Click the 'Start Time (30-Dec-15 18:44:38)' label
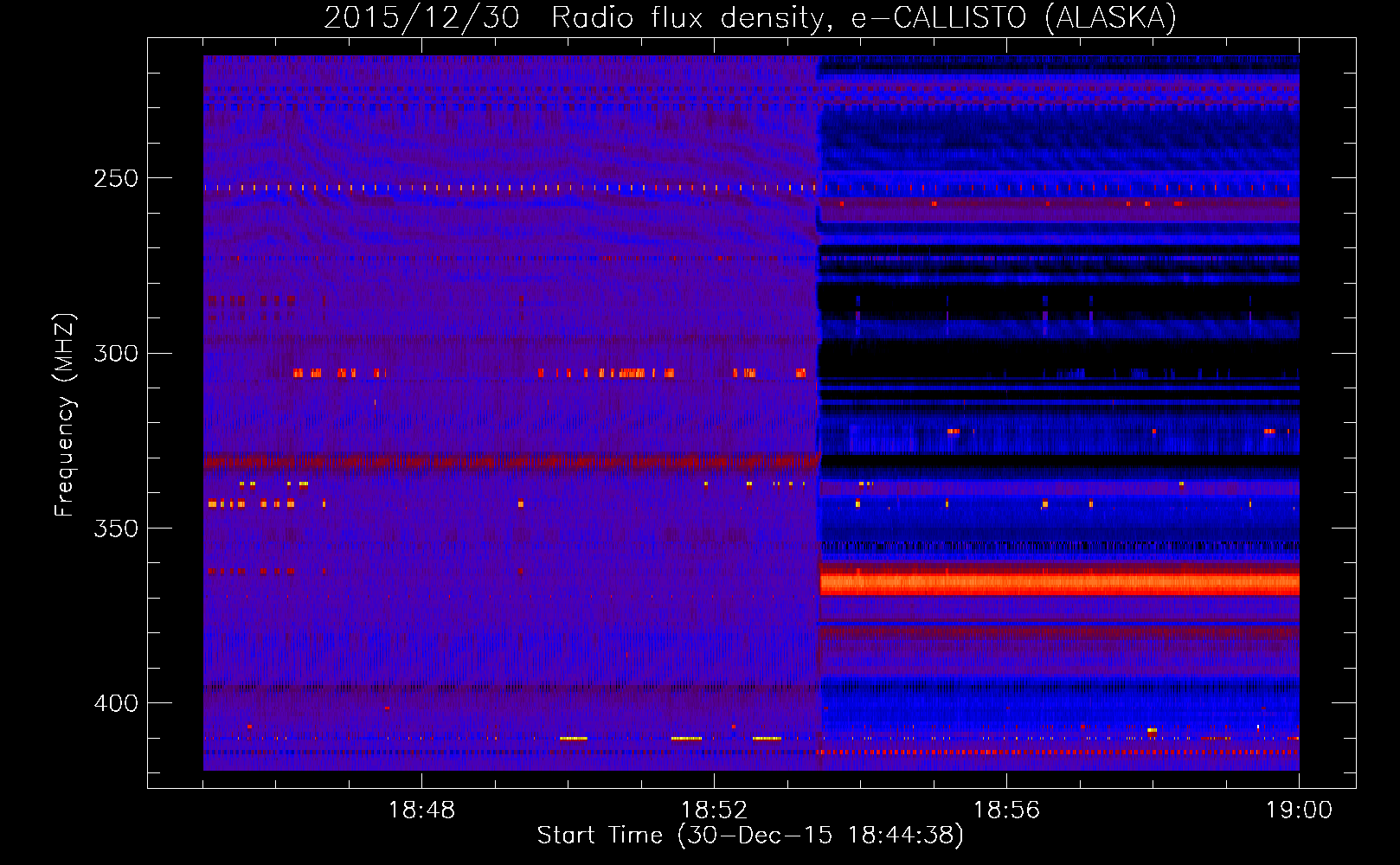 750,836
